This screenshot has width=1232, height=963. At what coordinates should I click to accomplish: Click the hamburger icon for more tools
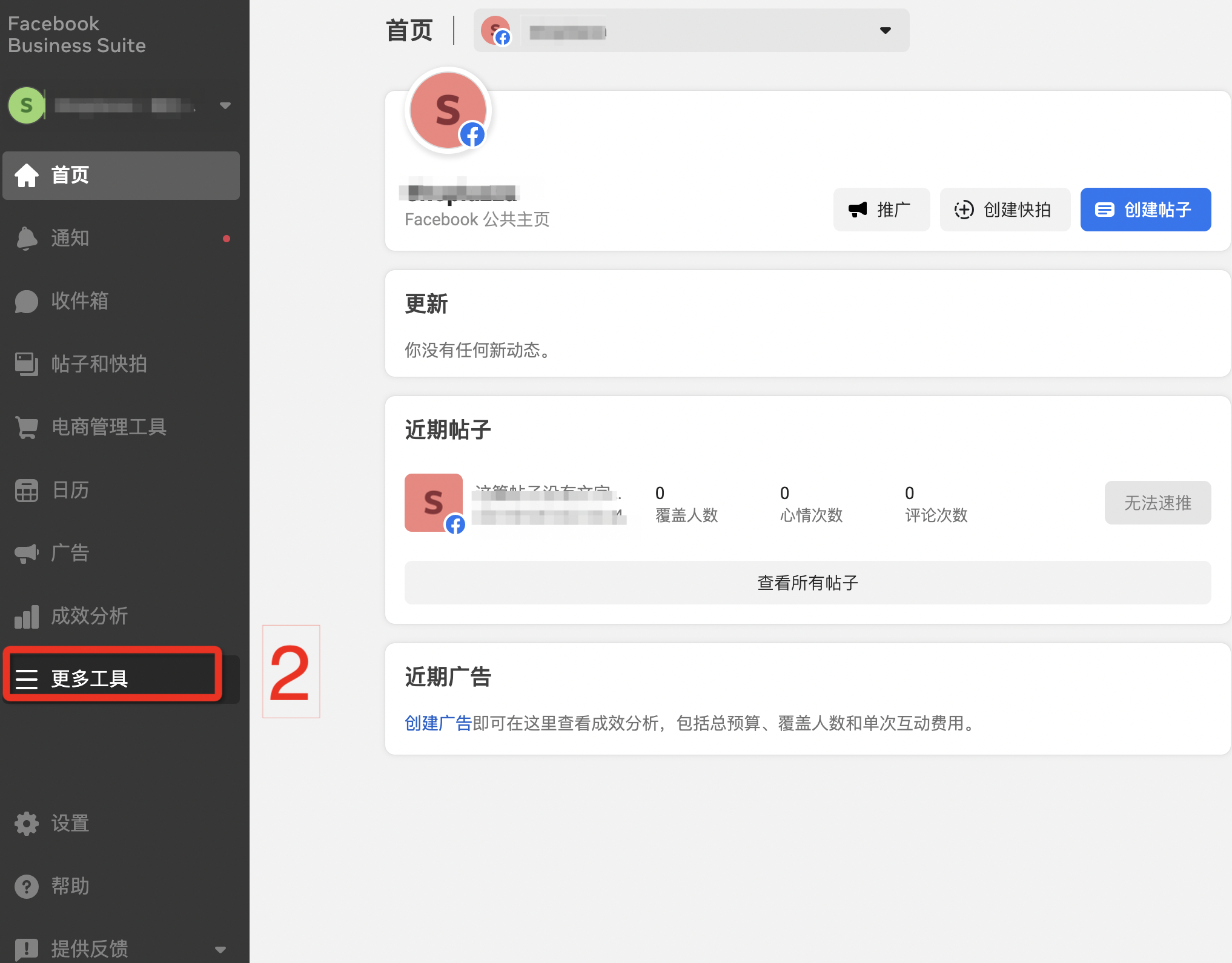pos(27,680)
